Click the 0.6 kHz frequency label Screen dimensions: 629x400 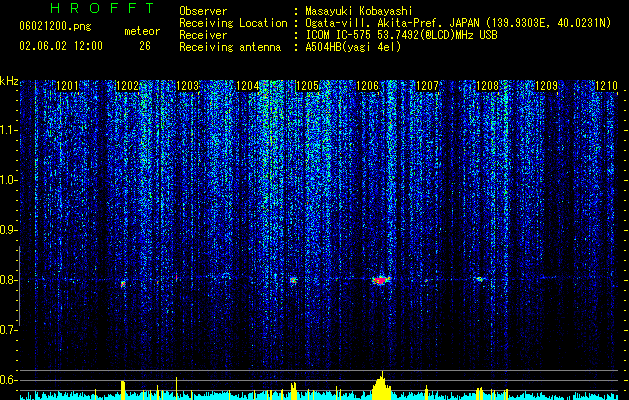tap(9, 380)
